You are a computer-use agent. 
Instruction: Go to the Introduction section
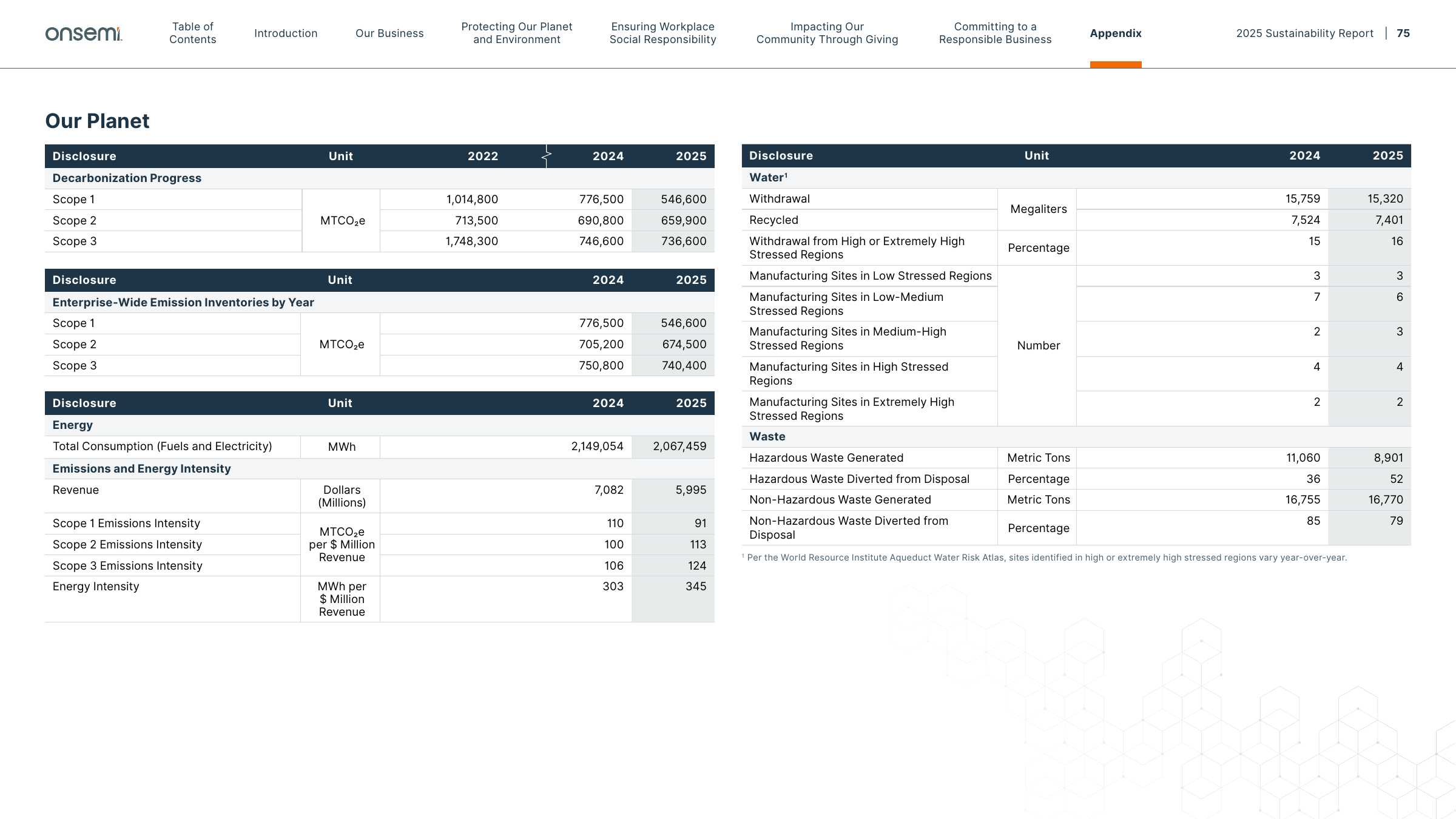click(x=286, y=33)
